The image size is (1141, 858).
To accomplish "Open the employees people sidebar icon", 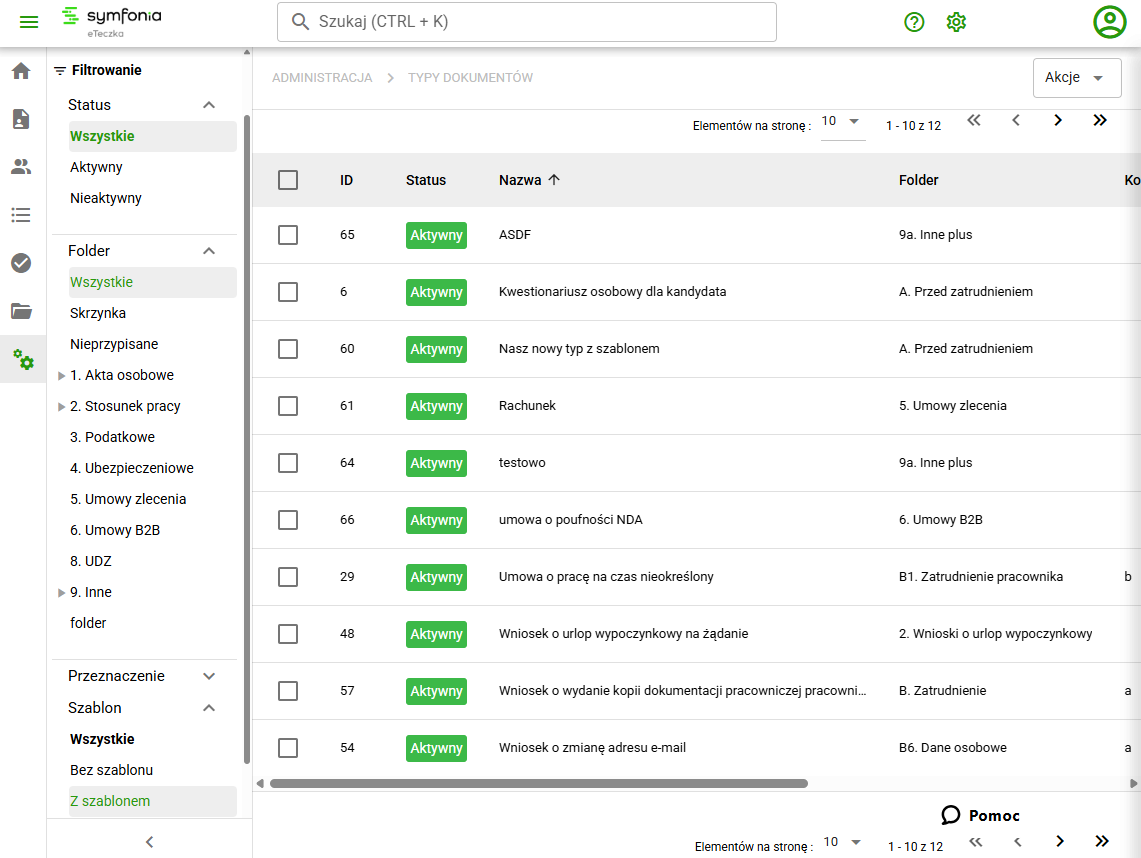I will click(x=21, y=167).
